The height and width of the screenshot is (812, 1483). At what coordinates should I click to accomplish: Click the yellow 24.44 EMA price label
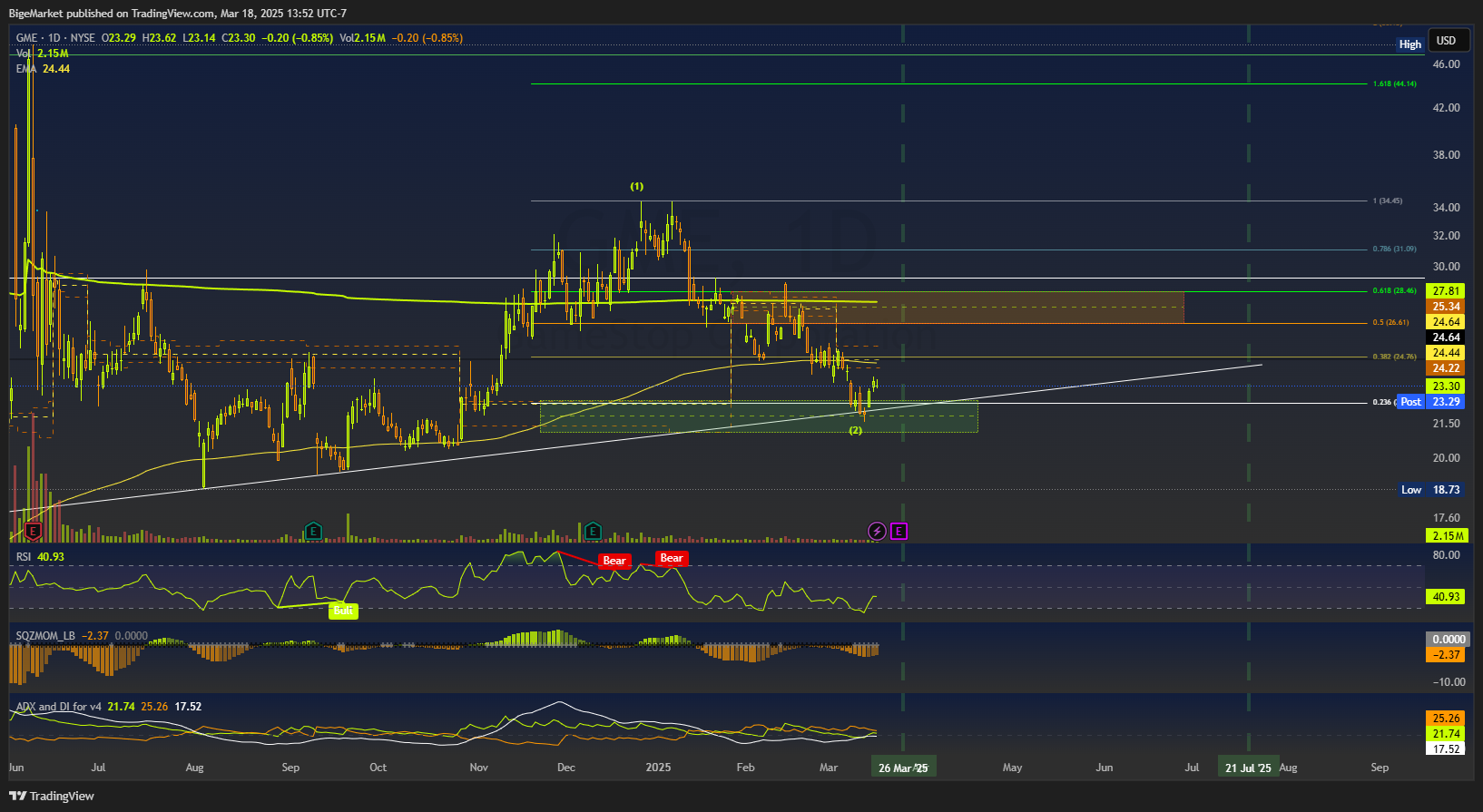pos(1446,353)
